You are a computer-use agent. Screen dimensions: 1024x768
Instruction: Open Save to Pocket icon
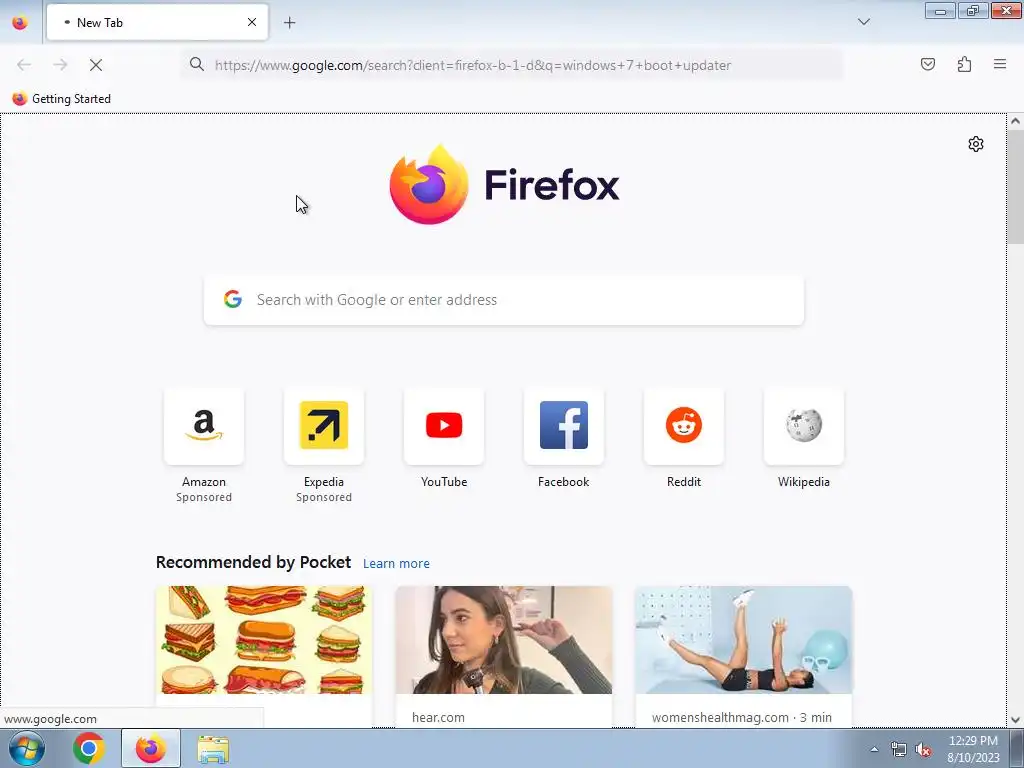click(927, 64)
